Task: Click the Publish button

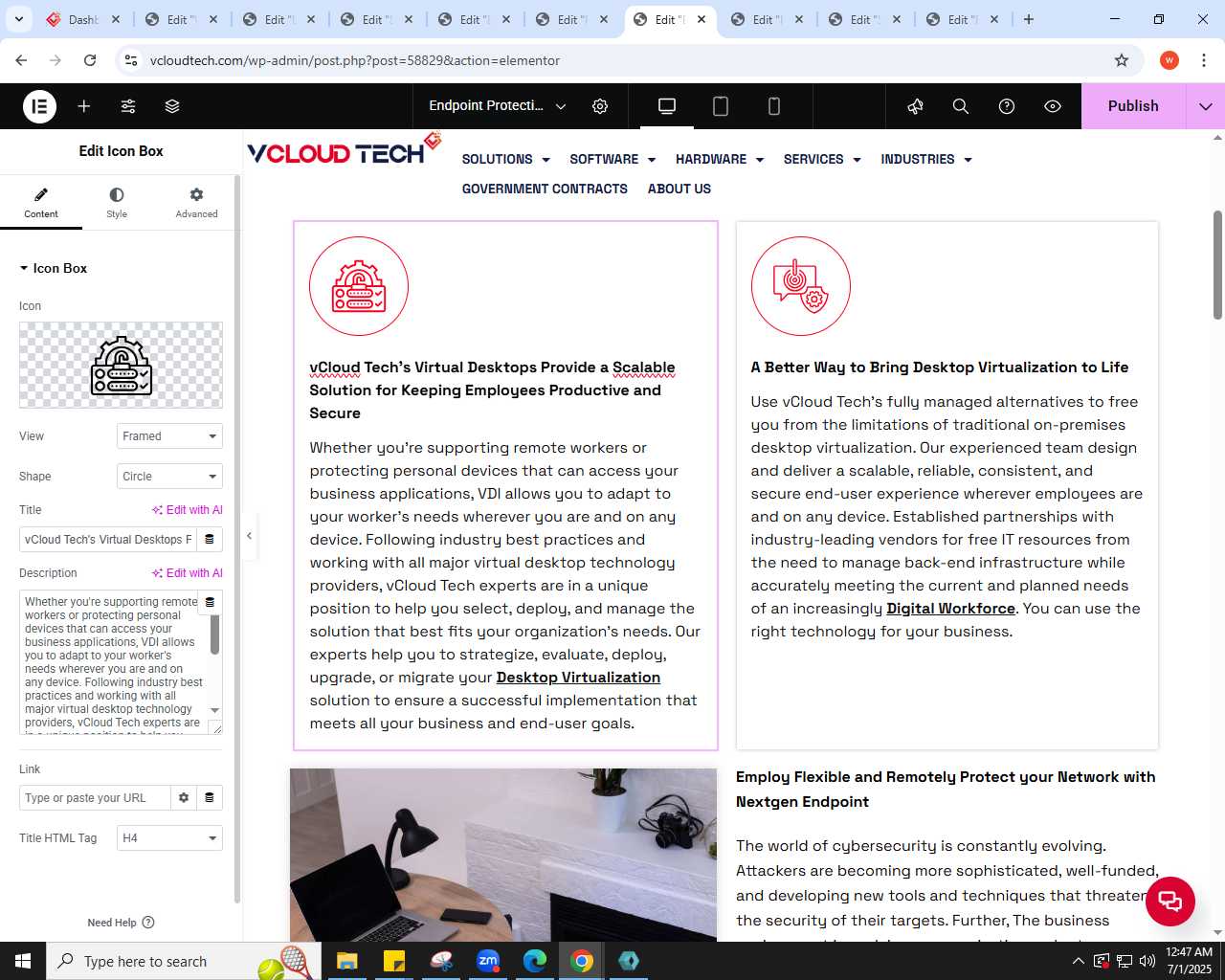Action: point(1133,106)
